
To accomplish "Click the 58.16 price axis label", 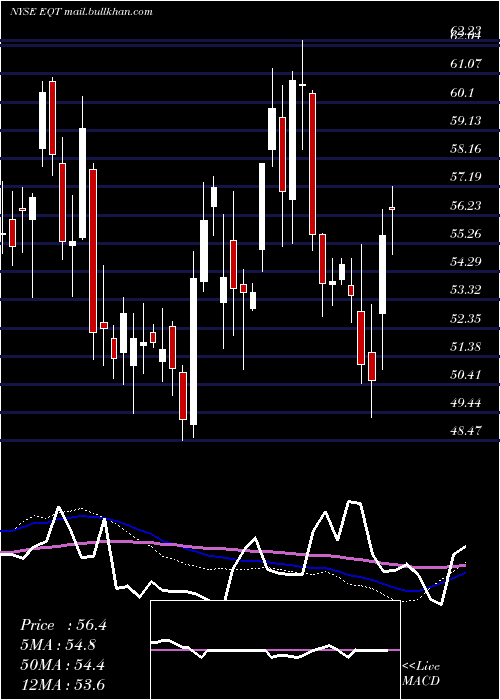I will [x=466, y=149].
